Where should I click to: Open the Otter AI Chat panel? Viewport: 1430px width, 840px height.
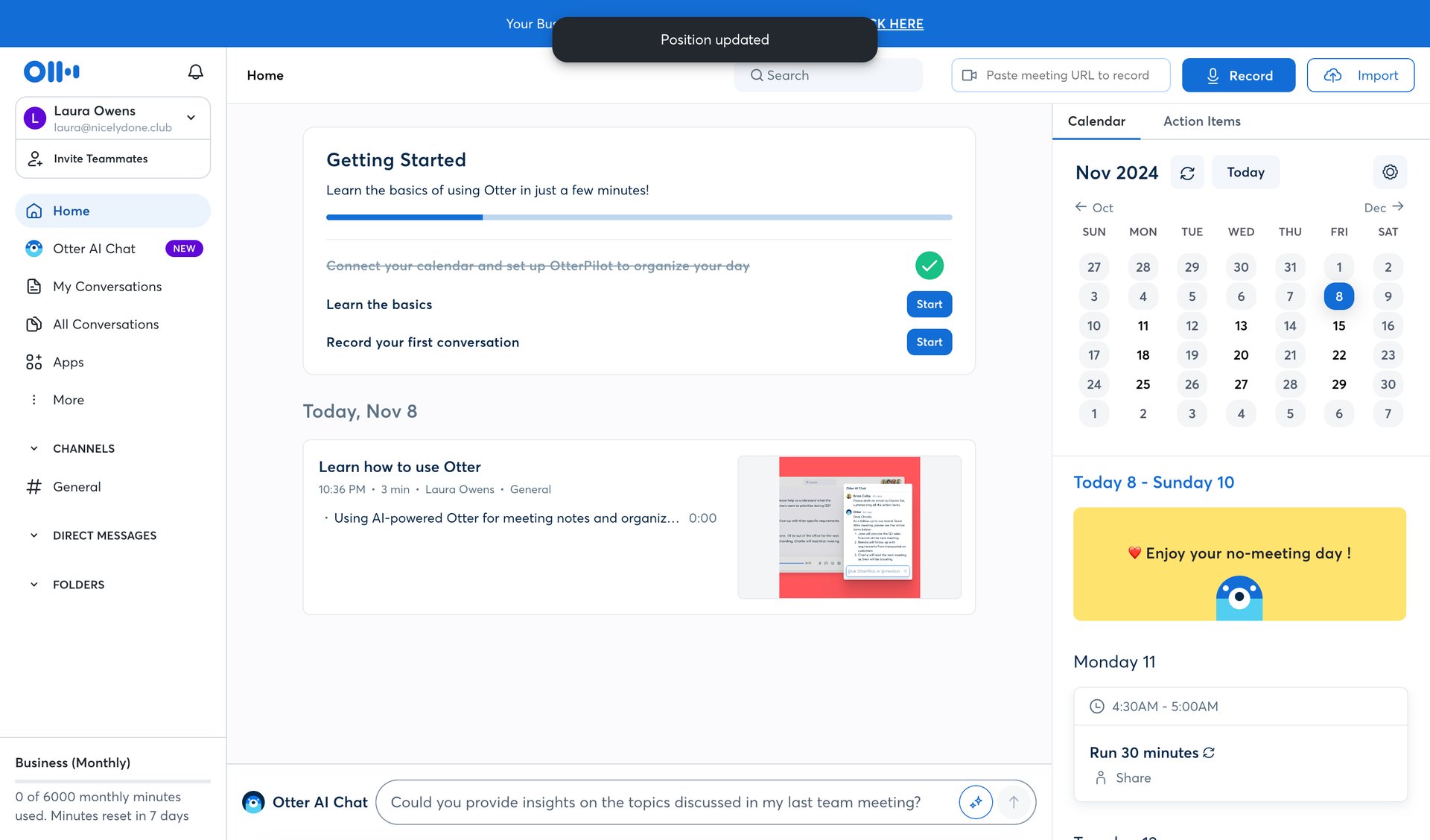point(94,248)
